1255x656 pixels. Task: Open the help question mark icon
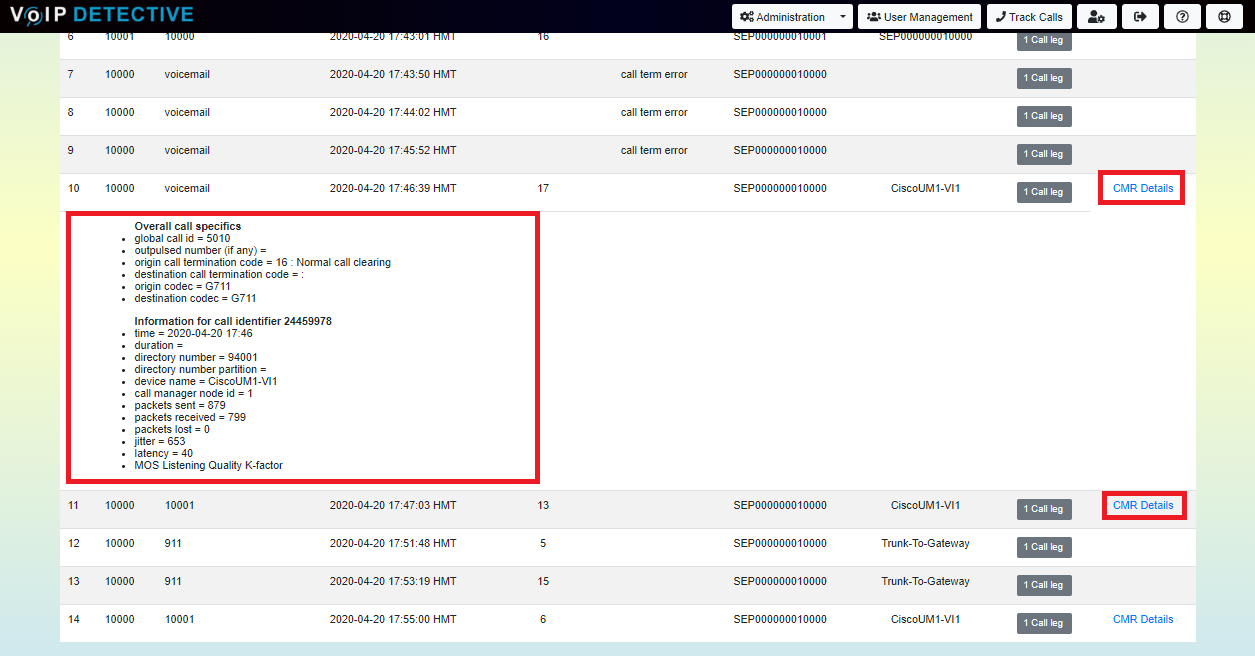(x=1182, y=17)
